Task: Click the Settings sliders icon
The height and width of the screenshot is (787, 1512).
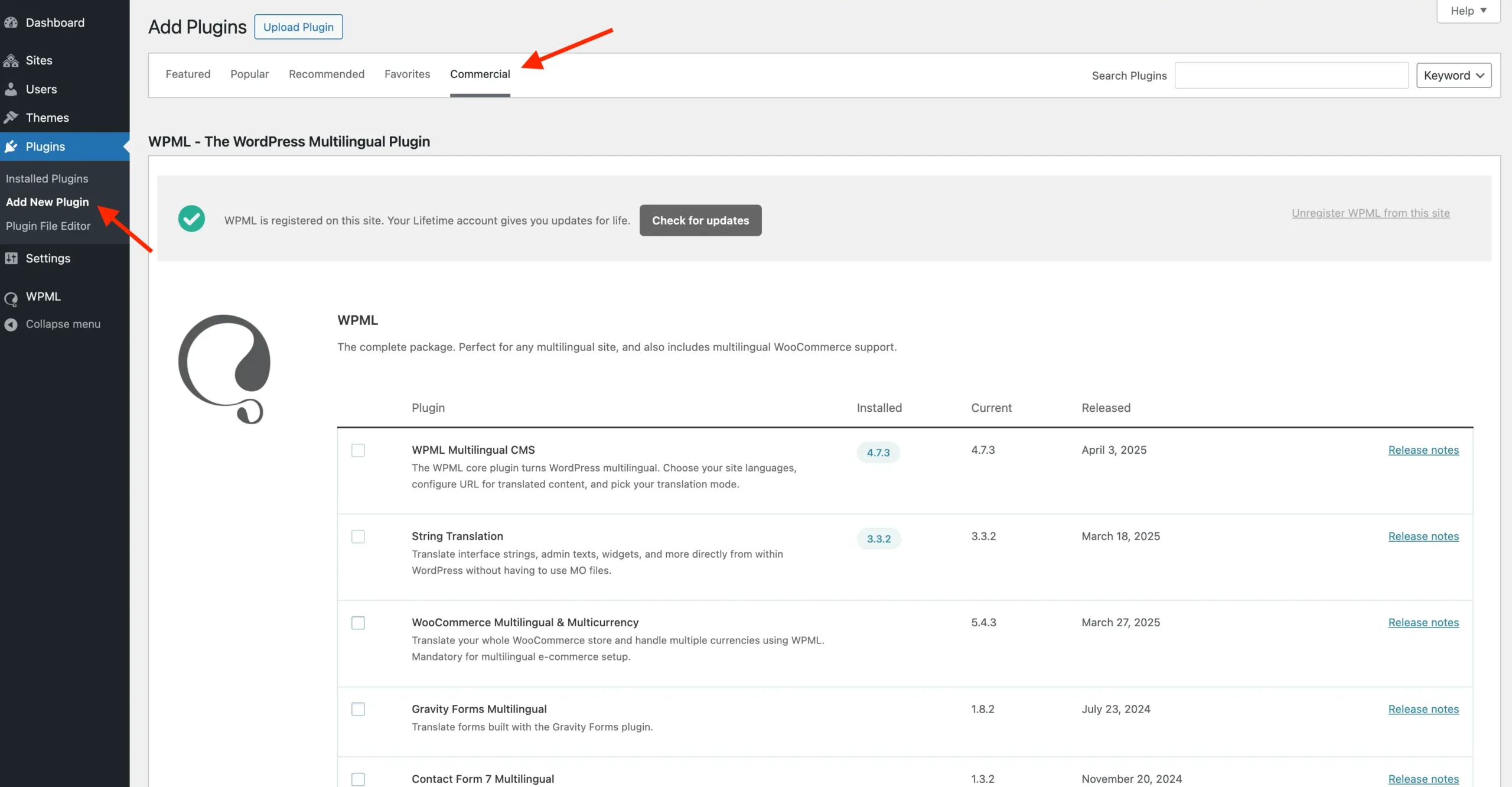Action: (x=11, y=258)
